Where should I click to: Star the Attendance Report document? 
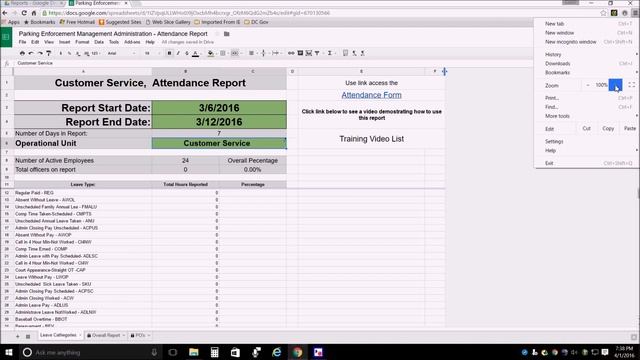(x=217, y=34)
